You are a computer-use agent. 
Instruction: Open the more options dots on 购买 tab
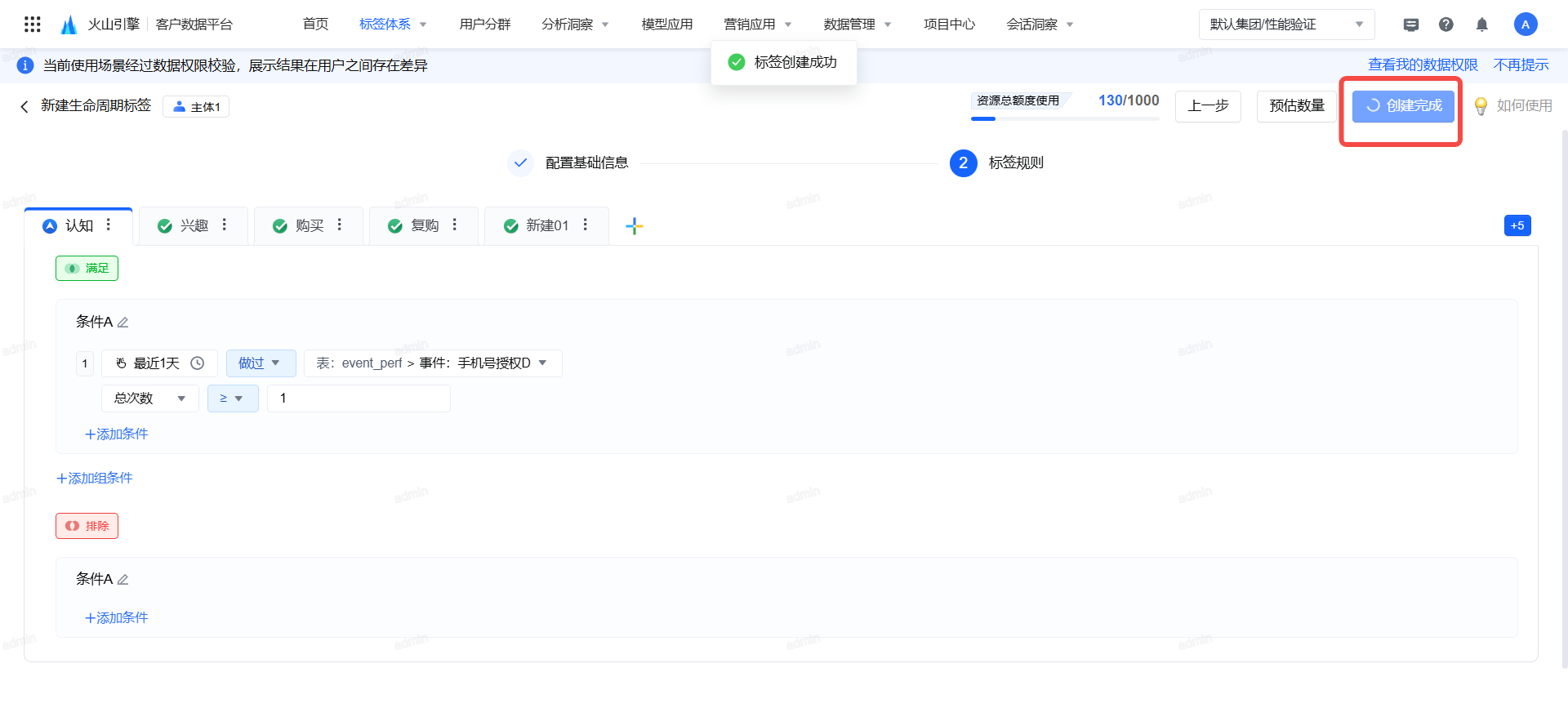[339, 225]
